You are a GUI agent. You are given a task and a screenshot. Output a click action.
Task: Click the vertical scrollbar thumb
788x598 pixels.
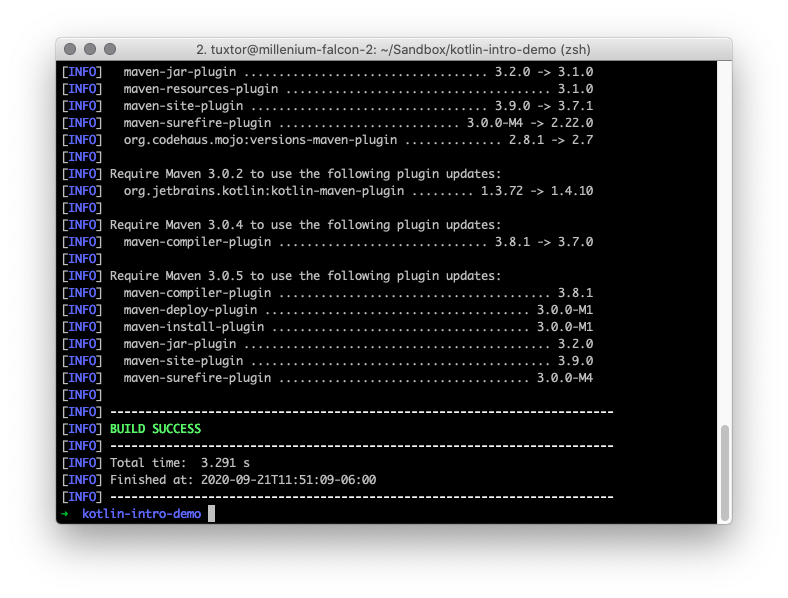point(725,471)
